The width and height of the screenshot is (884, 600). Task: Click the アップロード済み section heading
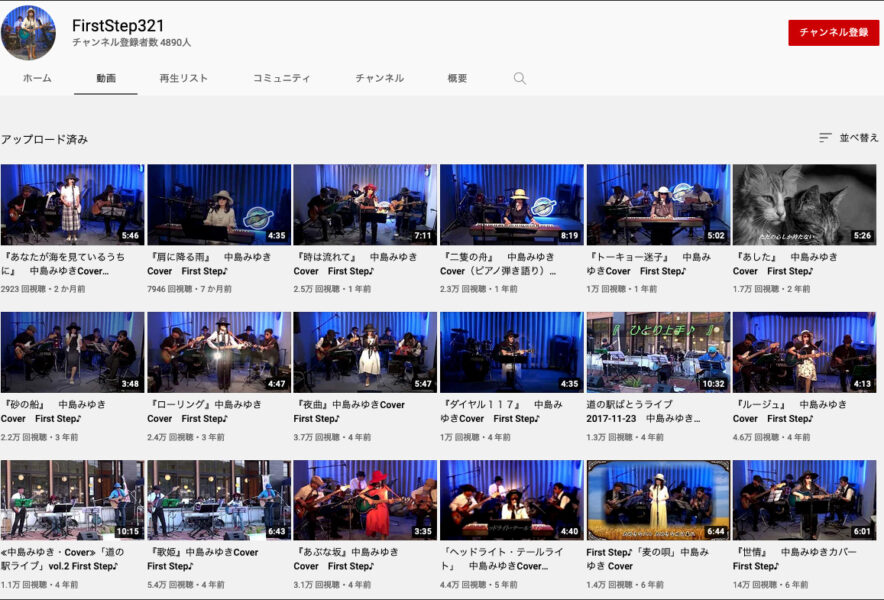coord(45,139)
